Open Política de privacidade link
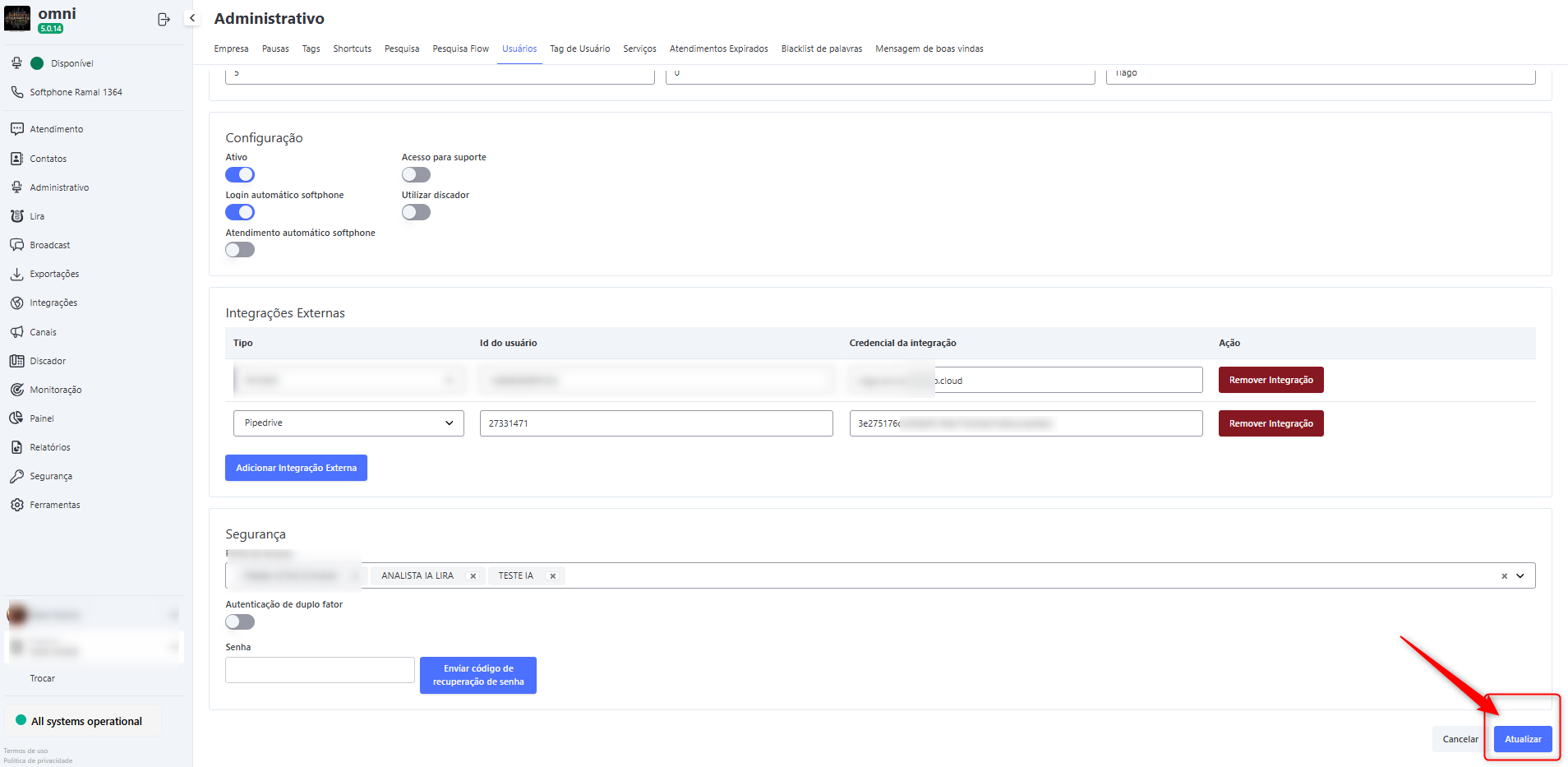Screen dimensions: 1568x767 click(x=38, y=760)
